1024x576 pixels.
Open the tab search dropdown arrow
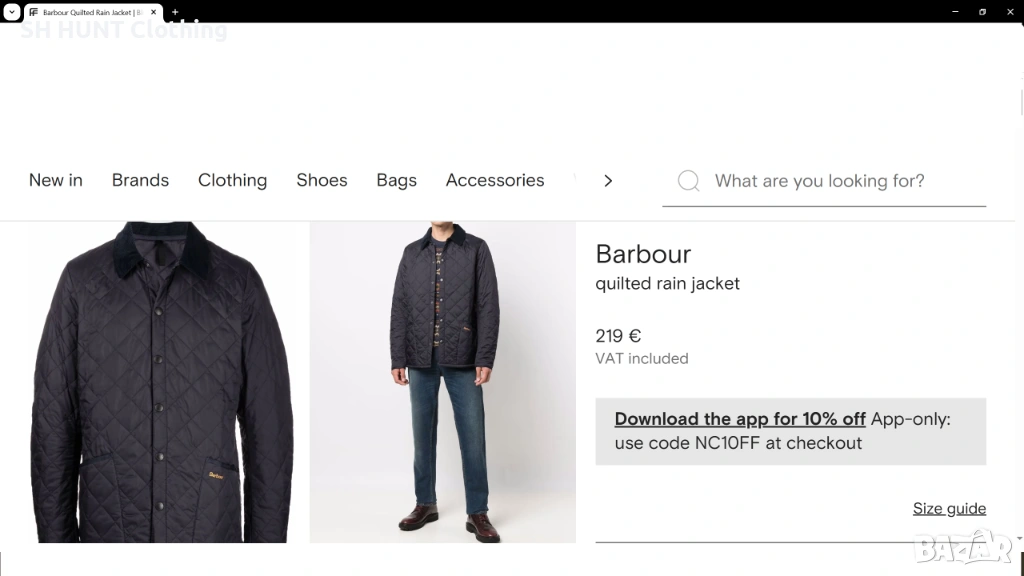pyautogui.click(x=12, y=12)
